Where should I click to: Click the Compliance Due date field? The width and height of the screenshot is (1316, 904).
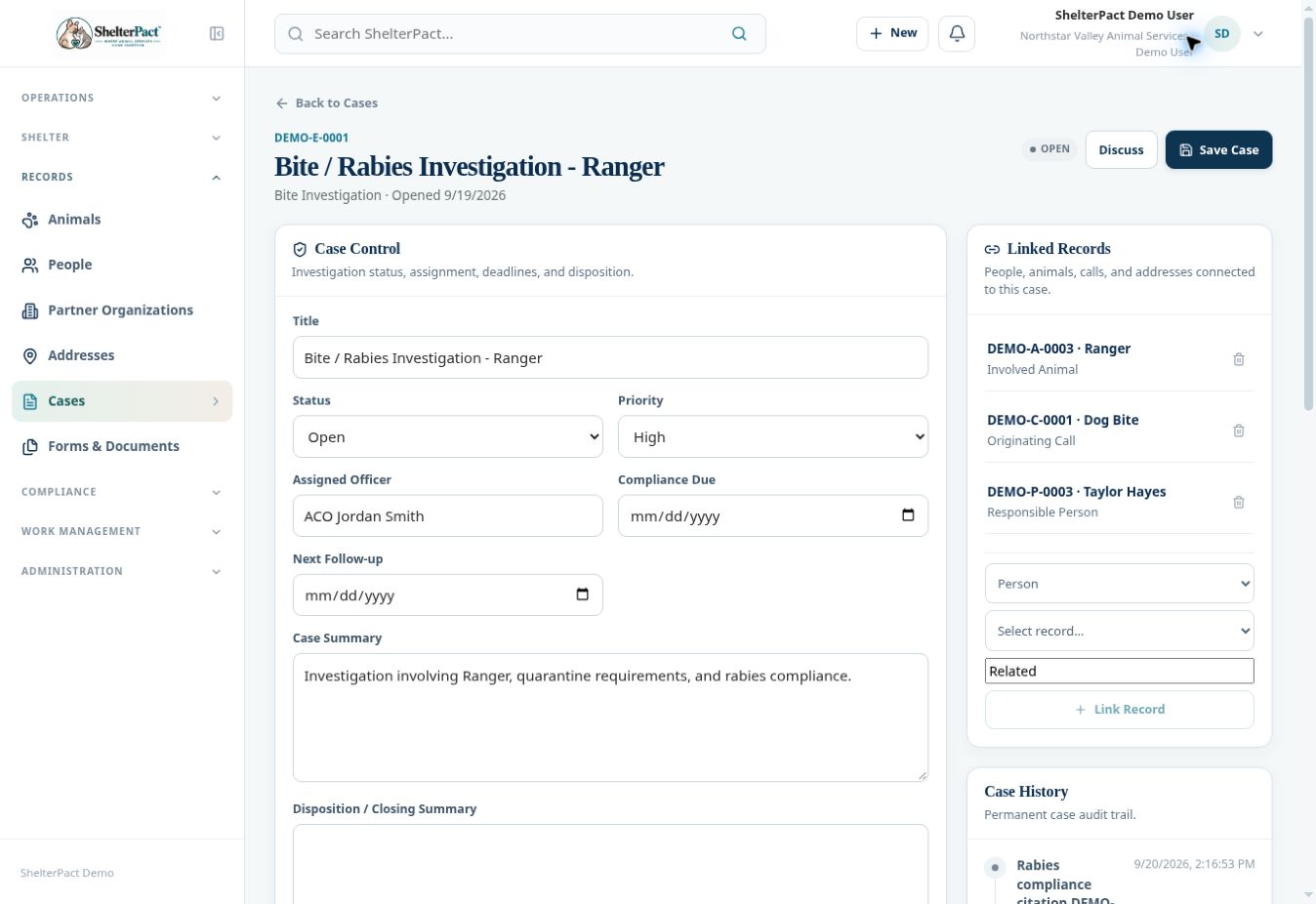click(773, 515)
